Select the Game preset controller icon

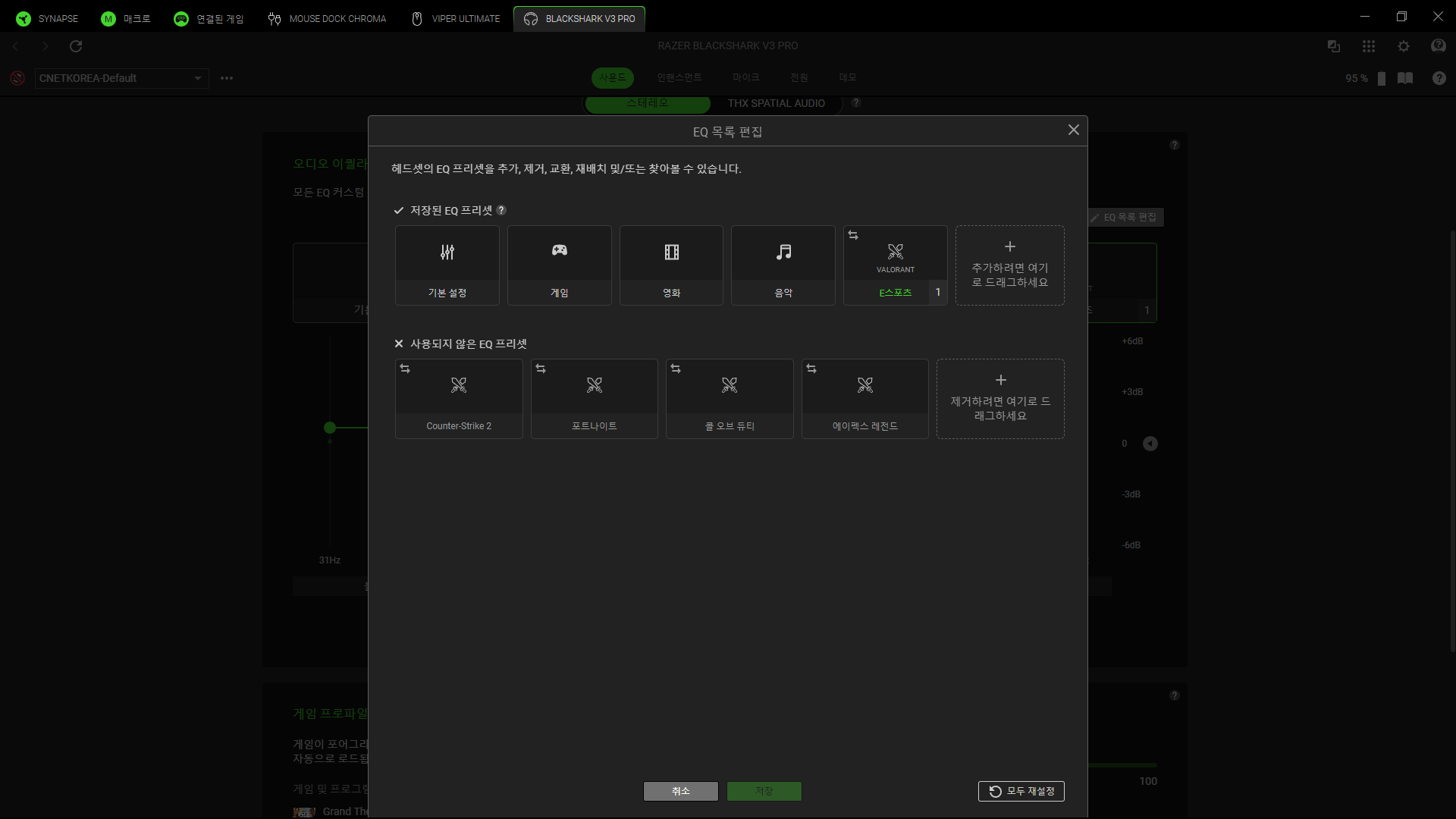pos(560,250)
